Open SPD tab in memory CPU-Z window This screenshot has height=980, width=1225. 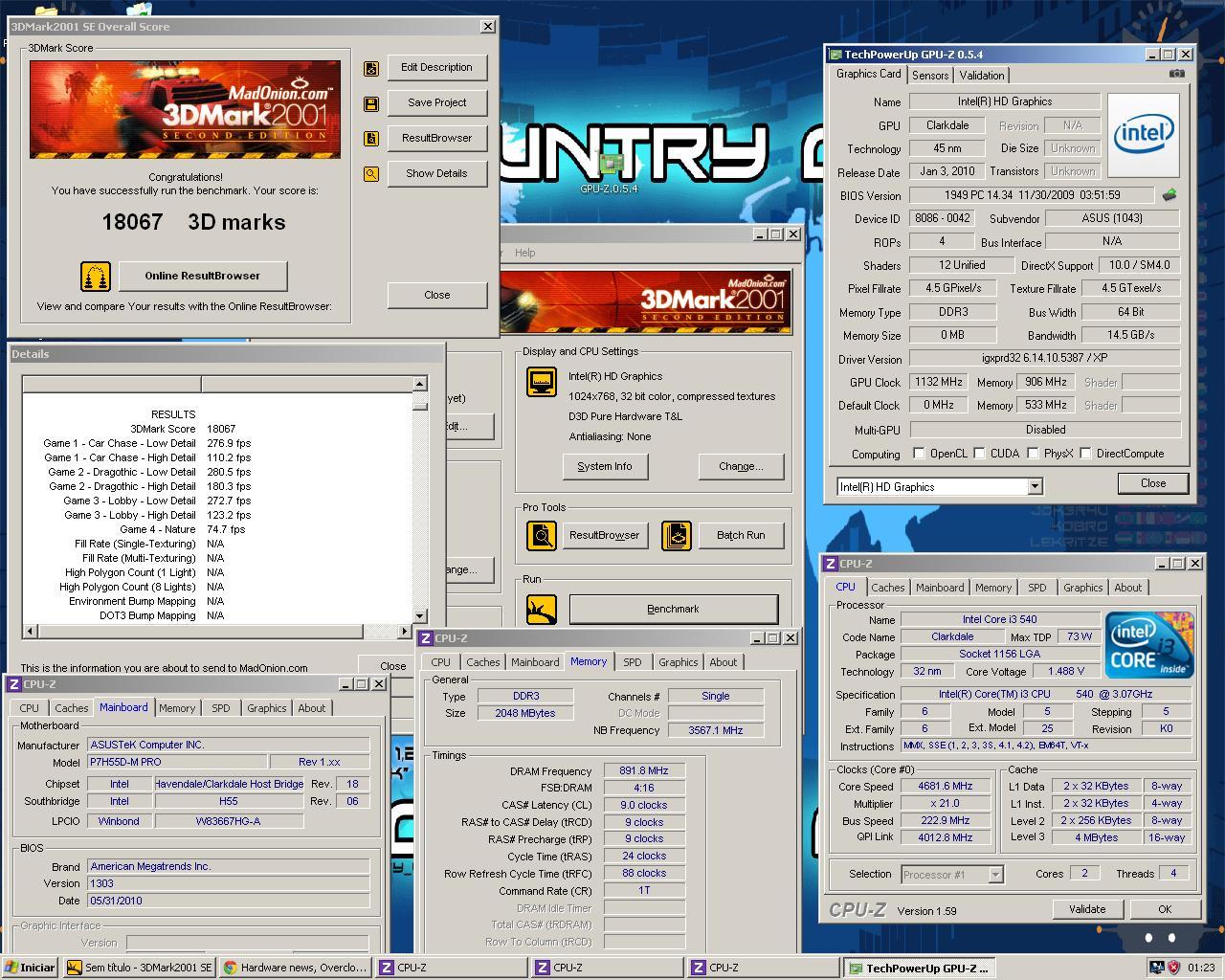(x=633, y=662)
